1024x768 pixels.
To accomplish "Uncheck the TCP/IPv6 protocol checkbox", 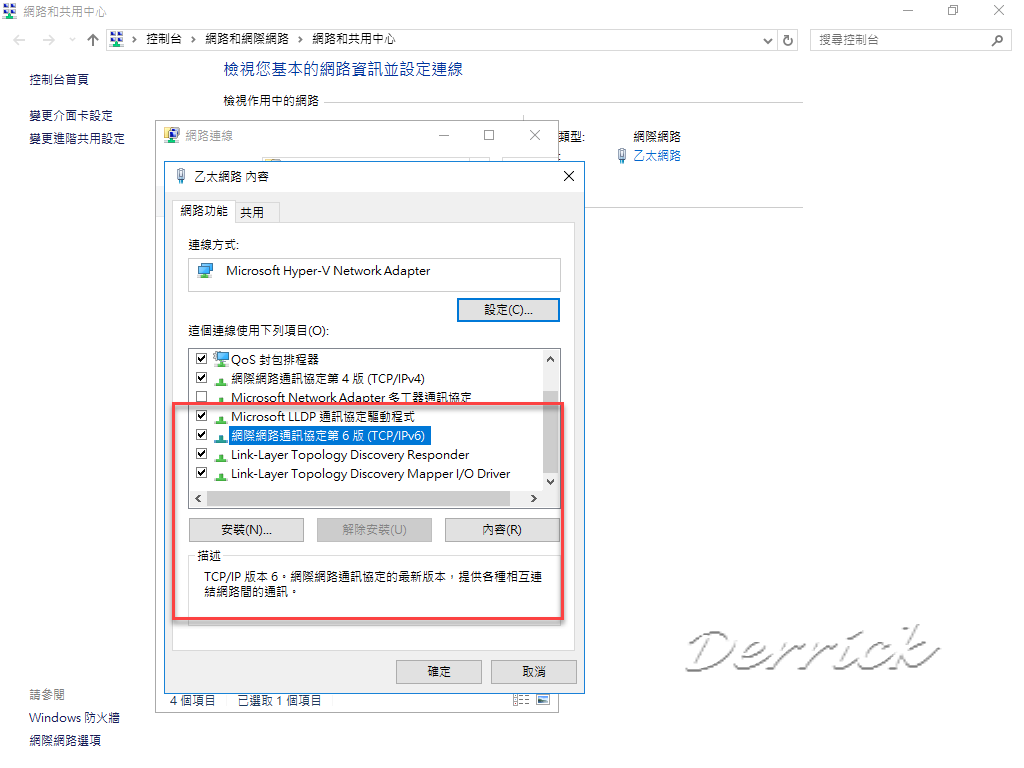I will pyautogui.click(x=201, y=434).
